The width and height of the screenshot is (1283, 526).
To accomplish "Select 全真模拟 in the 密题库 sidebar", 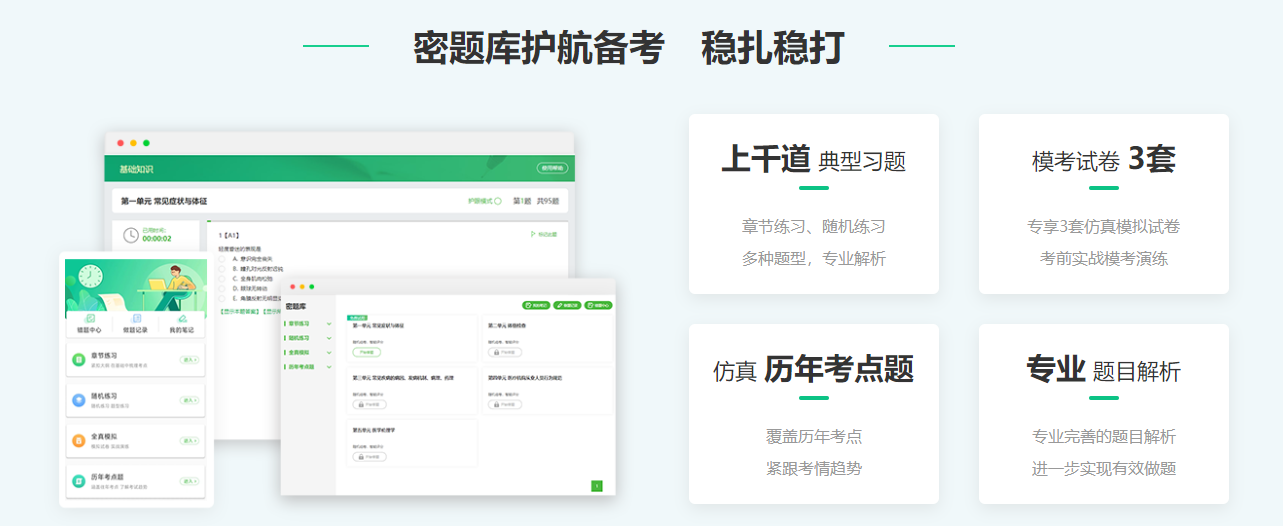I will (x=299, y=352).
